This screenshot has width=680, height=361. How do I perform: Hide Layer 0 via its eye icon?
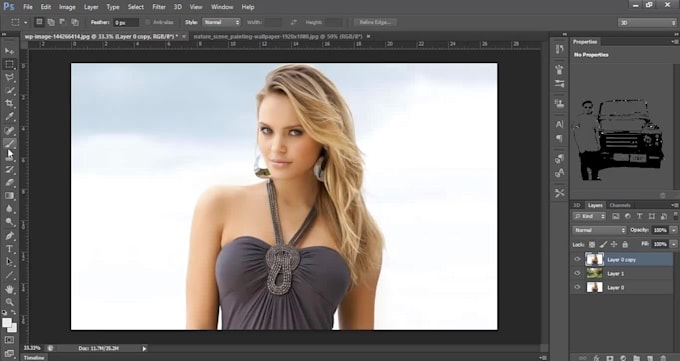click(577, 287)
